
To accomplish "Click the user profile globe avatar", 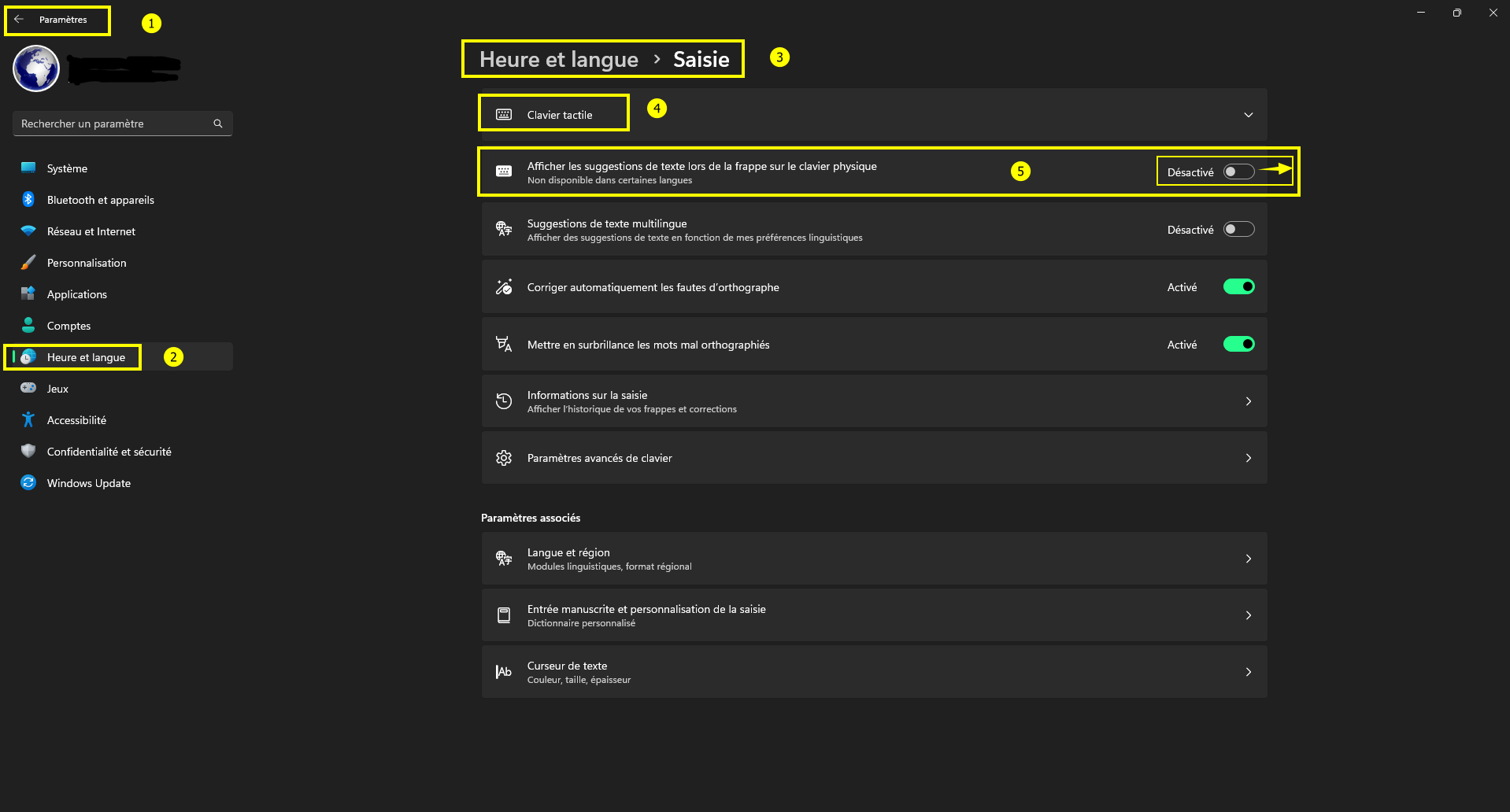I will pyautogui.click(x=36, y=68).
